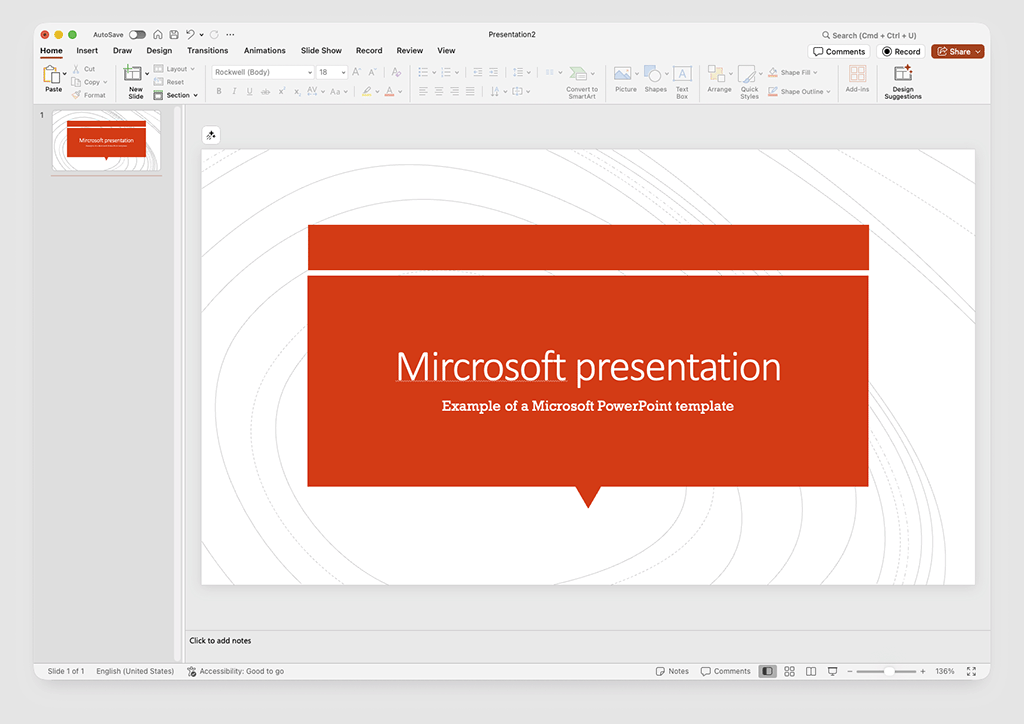
Task: Toggle Superscript formatting
Action: point(281,91)
